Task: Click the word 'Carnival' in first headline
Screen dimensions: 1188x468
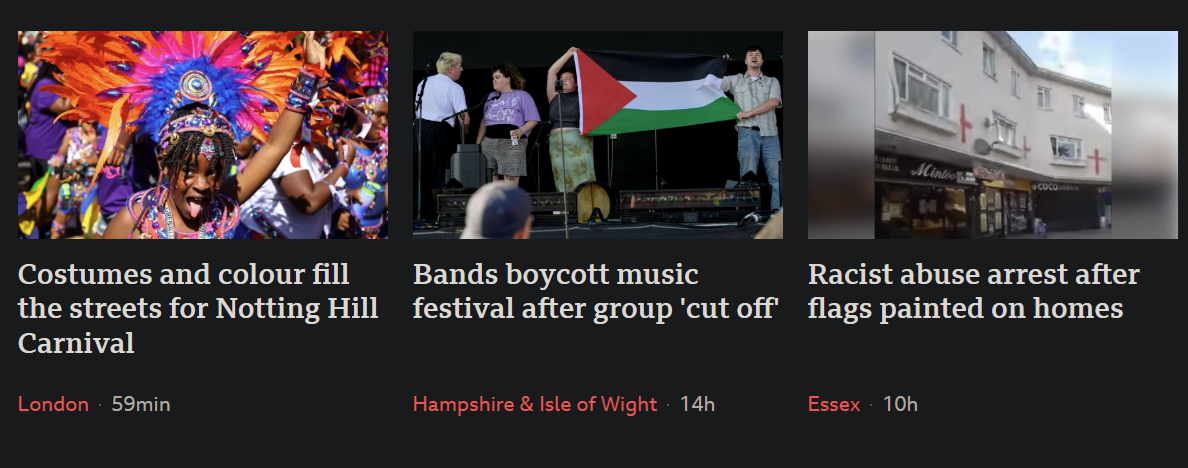Action: pyautogui.click(x=76, y=343)
